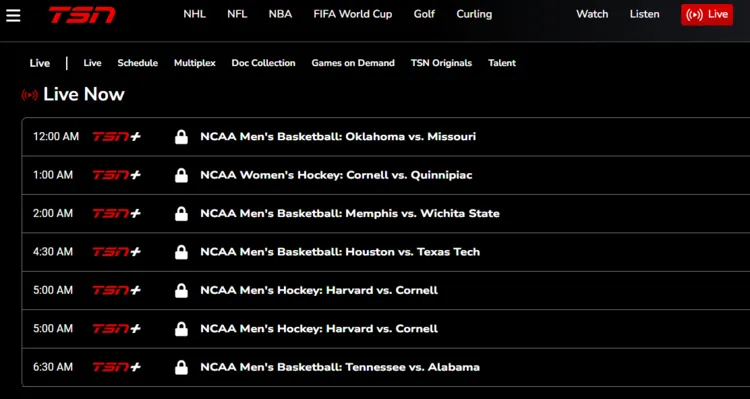Click the lock icon for Houston vs. Texas Tech

coord(181,252)
